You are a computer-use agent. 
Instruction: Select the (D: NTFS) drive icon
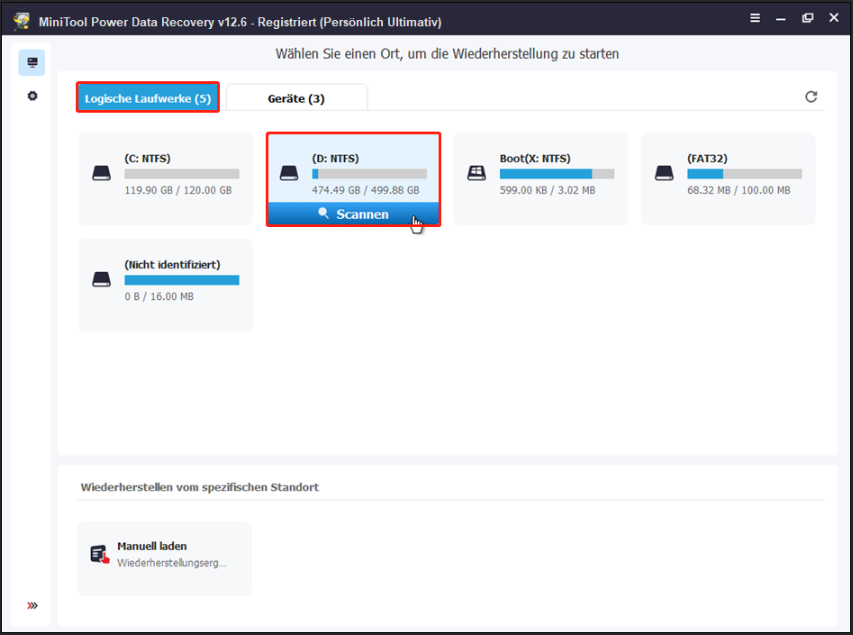pos(289,174)
